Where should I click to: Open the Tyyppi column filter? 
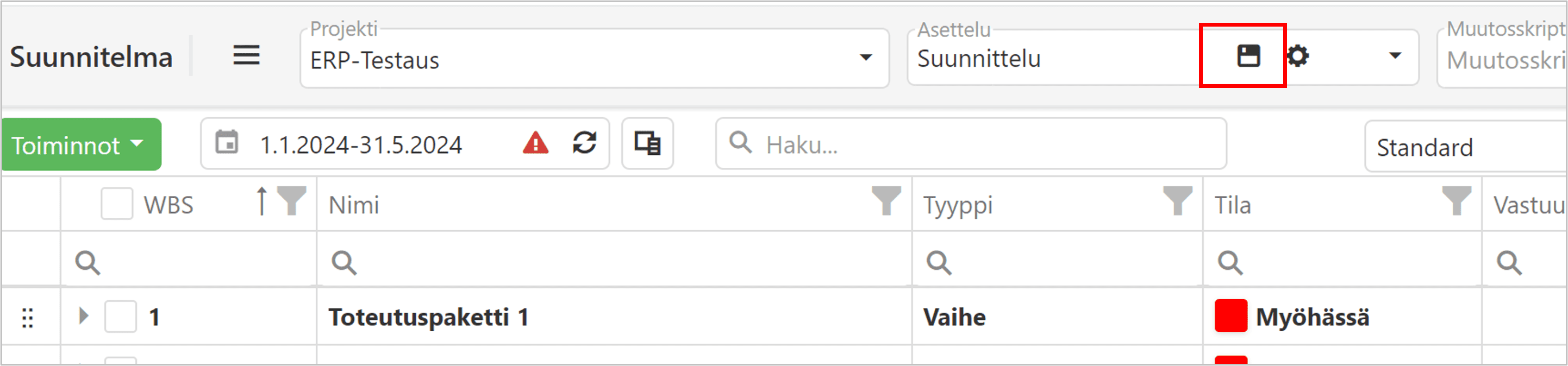coord(1177,200)
